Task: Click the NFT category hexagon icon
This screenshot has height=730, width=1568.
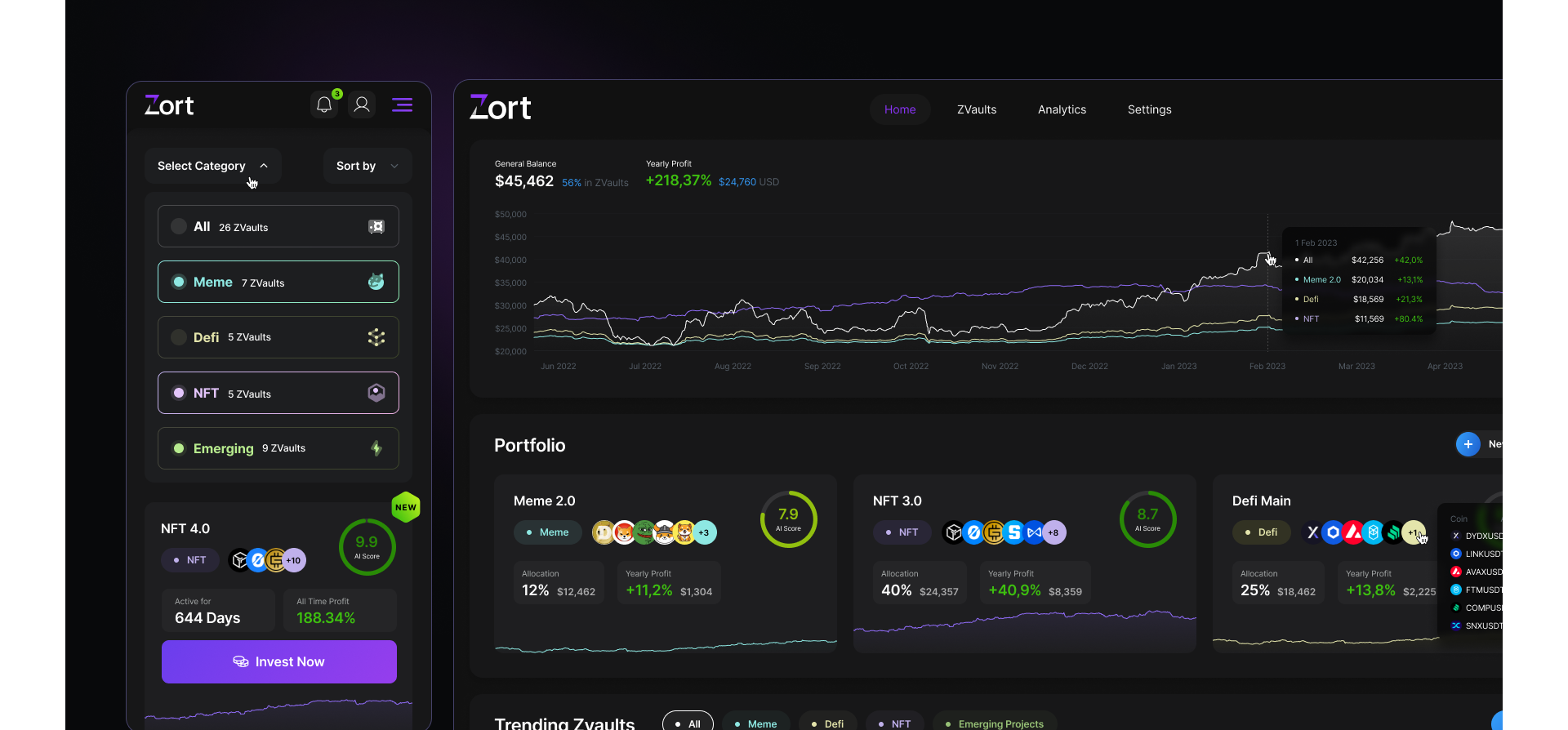Action: click(x=376, y=393)
